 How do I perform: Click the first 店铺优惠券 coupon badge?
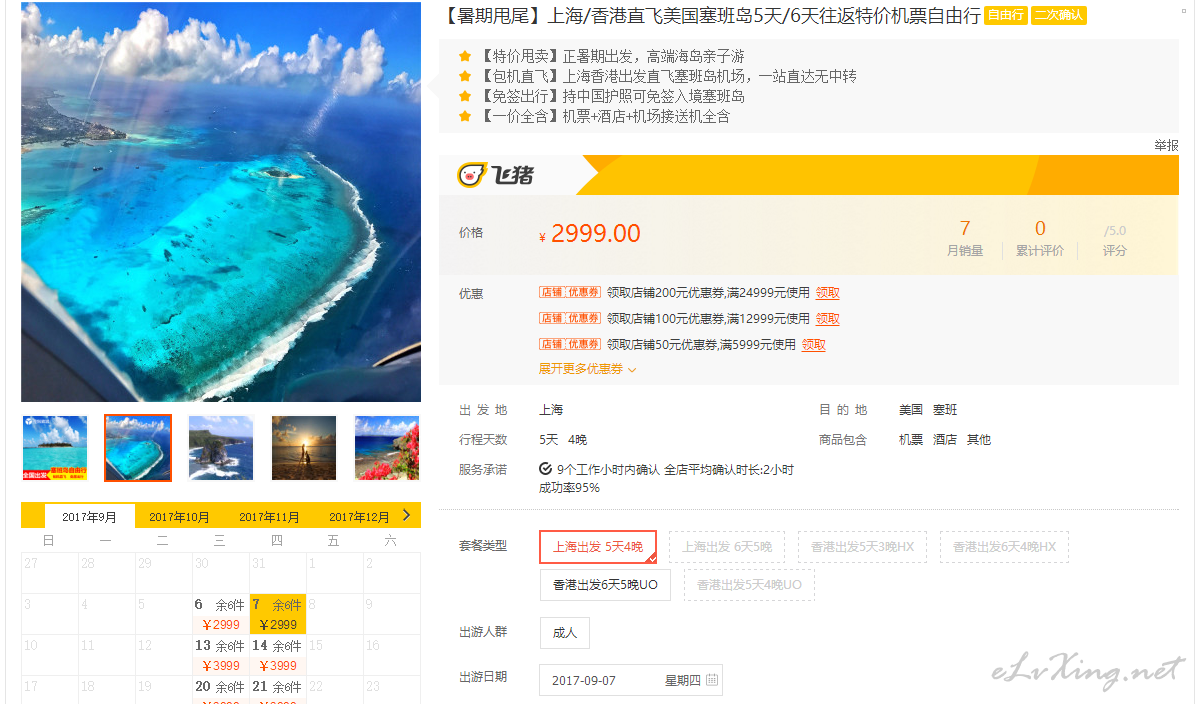click(570, 292)
